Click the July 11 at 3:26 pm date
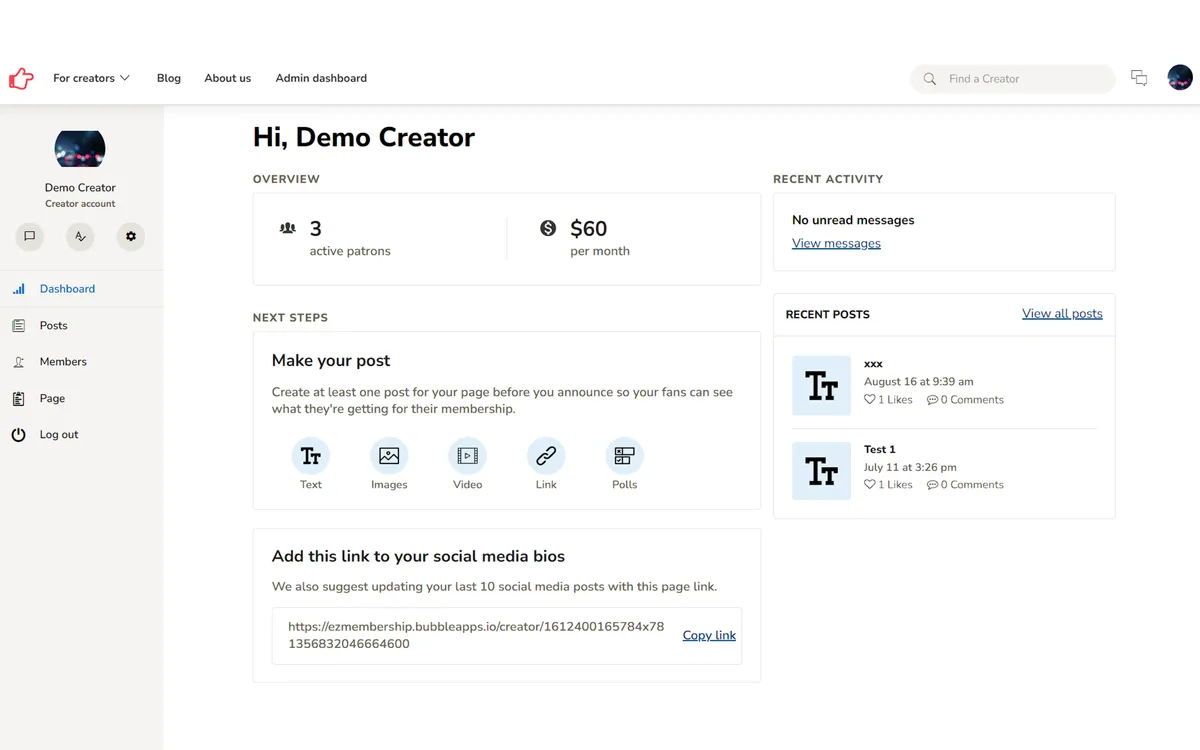Image resolution: width=1200 pixels, height=750 pixels. pyautogui.click(x=910, y=467)
